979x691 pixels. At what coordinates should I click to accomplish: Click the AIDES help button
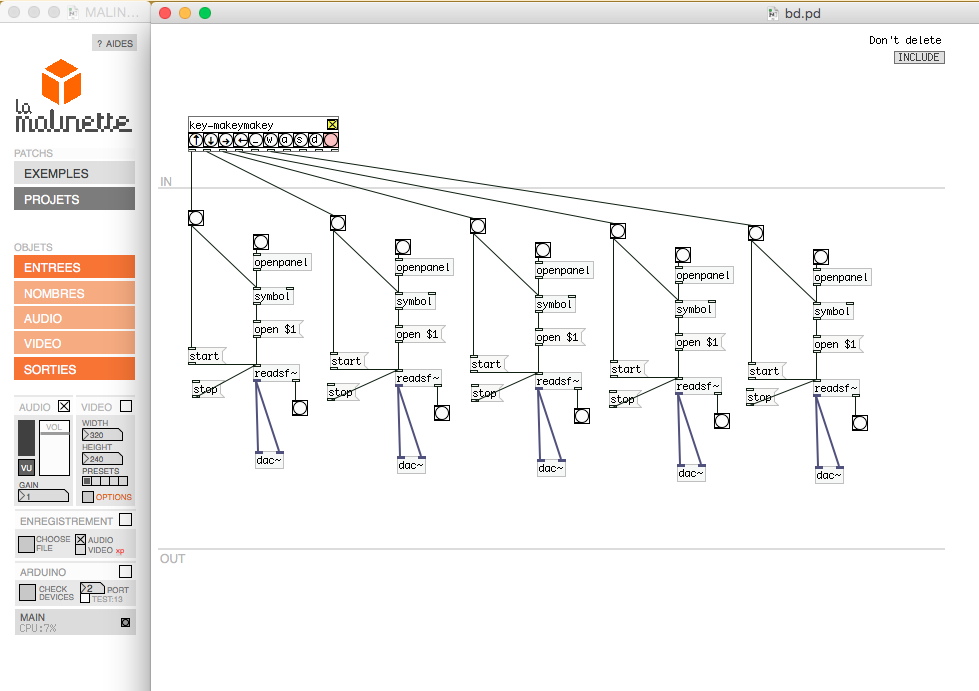click(114, 43)
